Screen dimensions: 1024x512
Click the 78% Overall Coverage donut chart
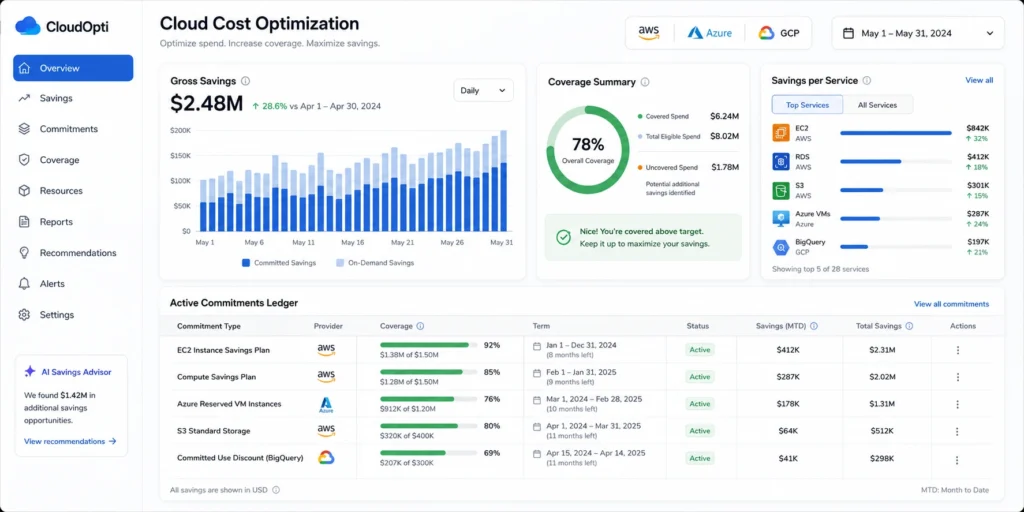click(x=588, y=149)
